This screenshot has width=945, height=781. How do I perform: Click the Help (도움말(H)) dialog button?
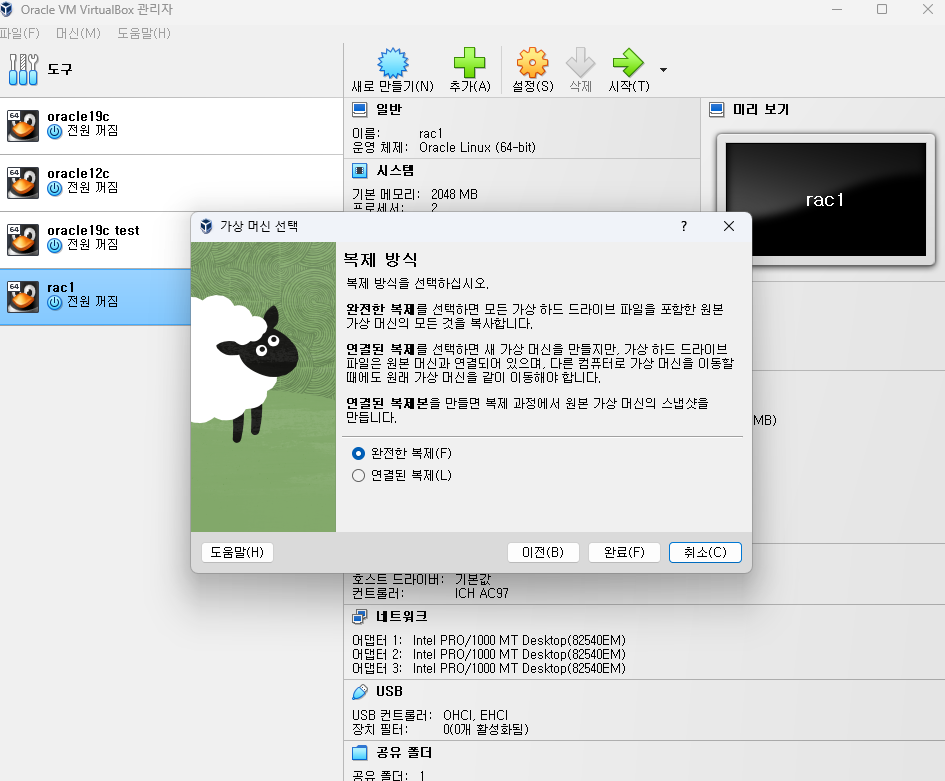(237, 552)
